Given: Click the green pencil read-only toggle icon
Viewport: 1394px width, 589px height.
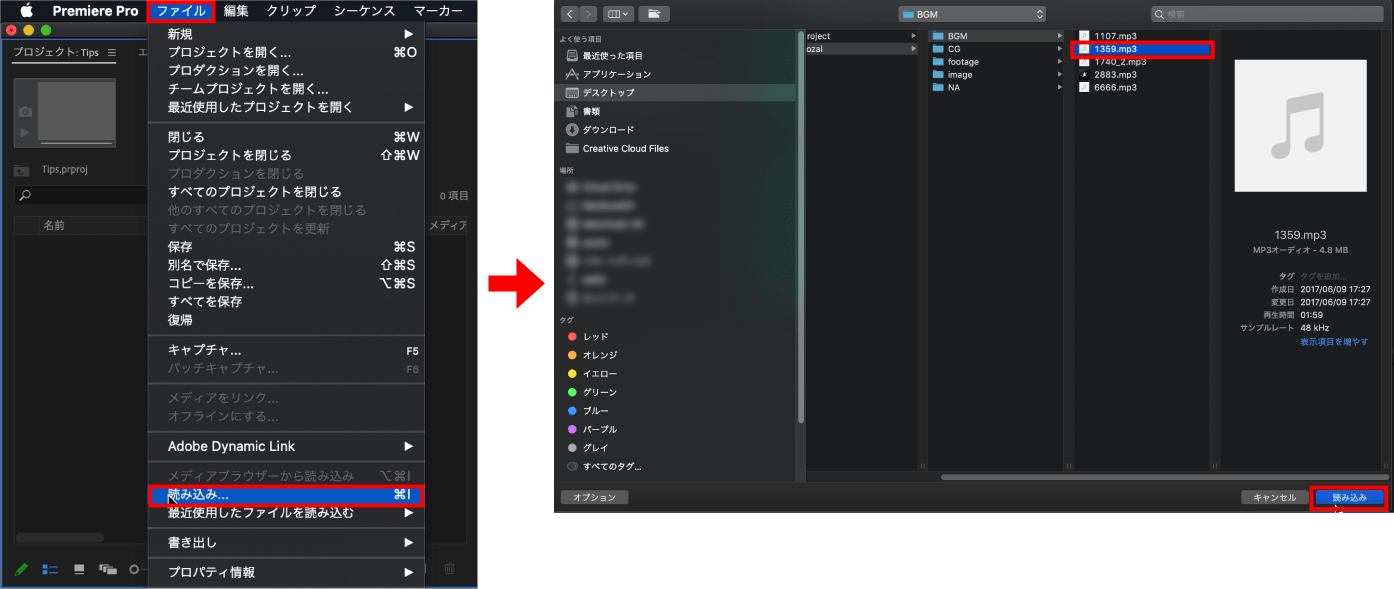Looking at the screenshot, I should pyautogui.click(x=21, y=569).
